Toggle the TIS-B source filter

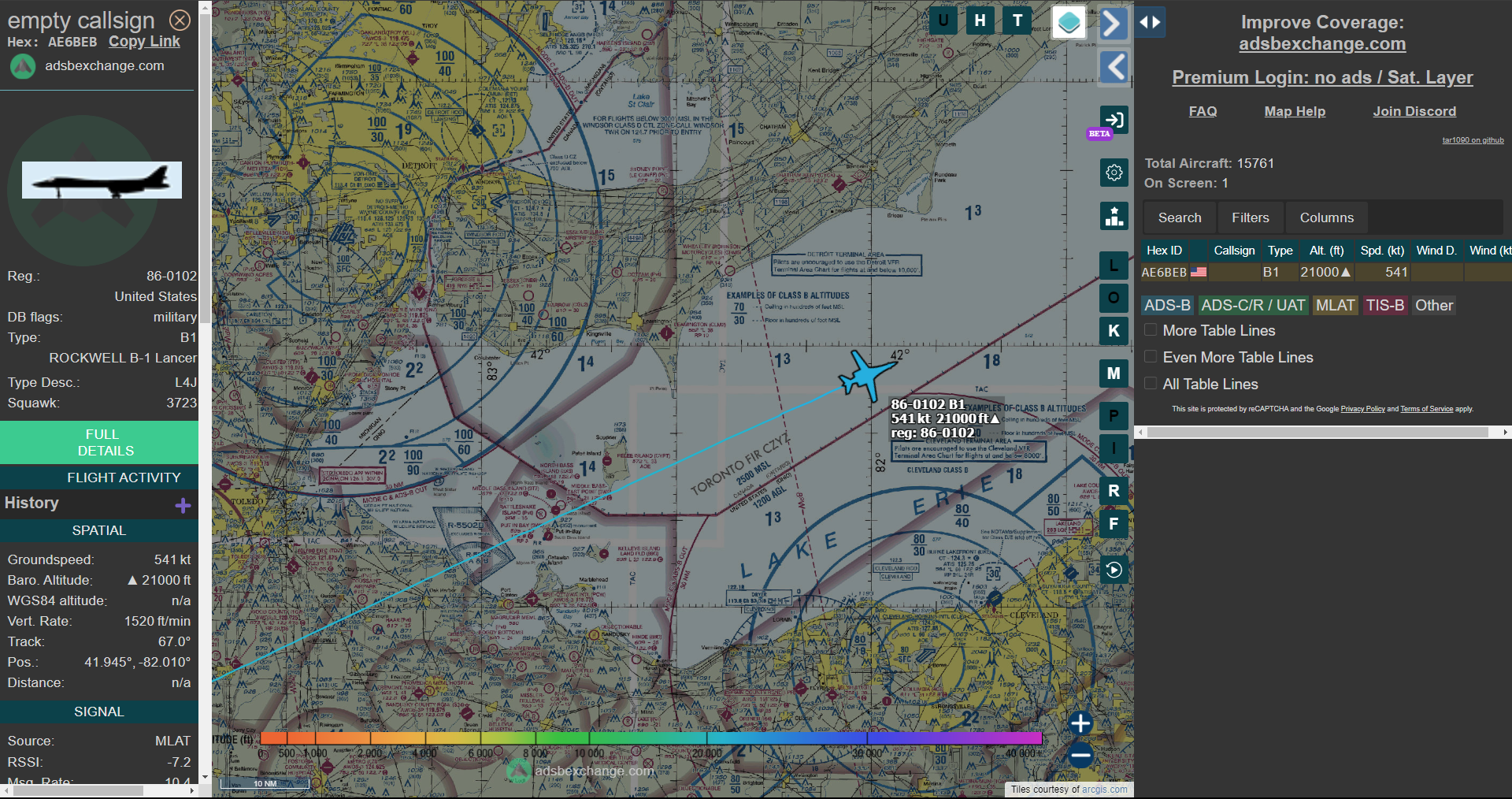coord(1385,305)
